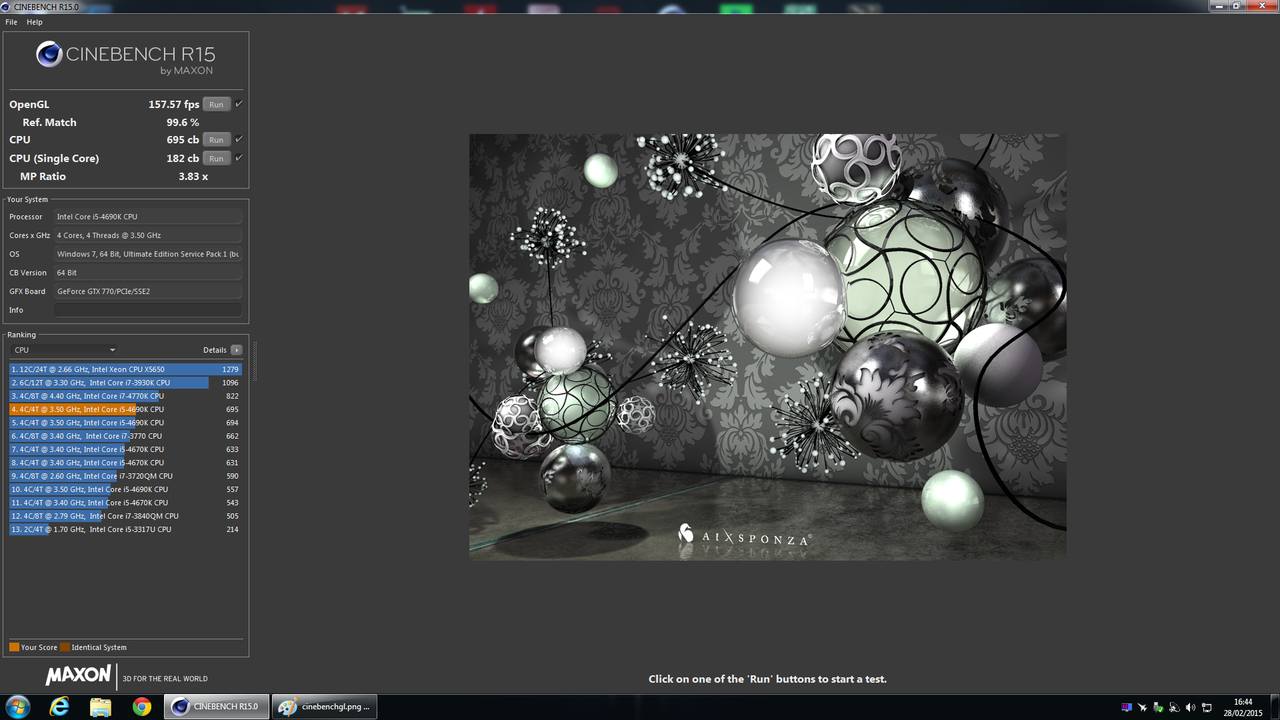Run the OpenGL benchmark

tap(216, 104)
